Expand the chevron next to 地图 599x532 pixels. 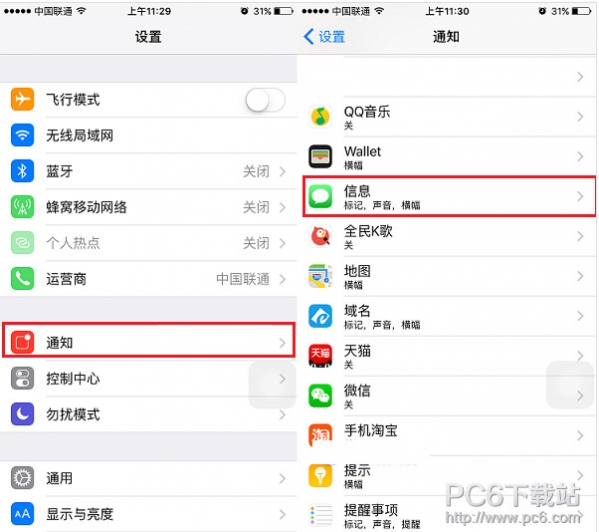coord(580,276)
